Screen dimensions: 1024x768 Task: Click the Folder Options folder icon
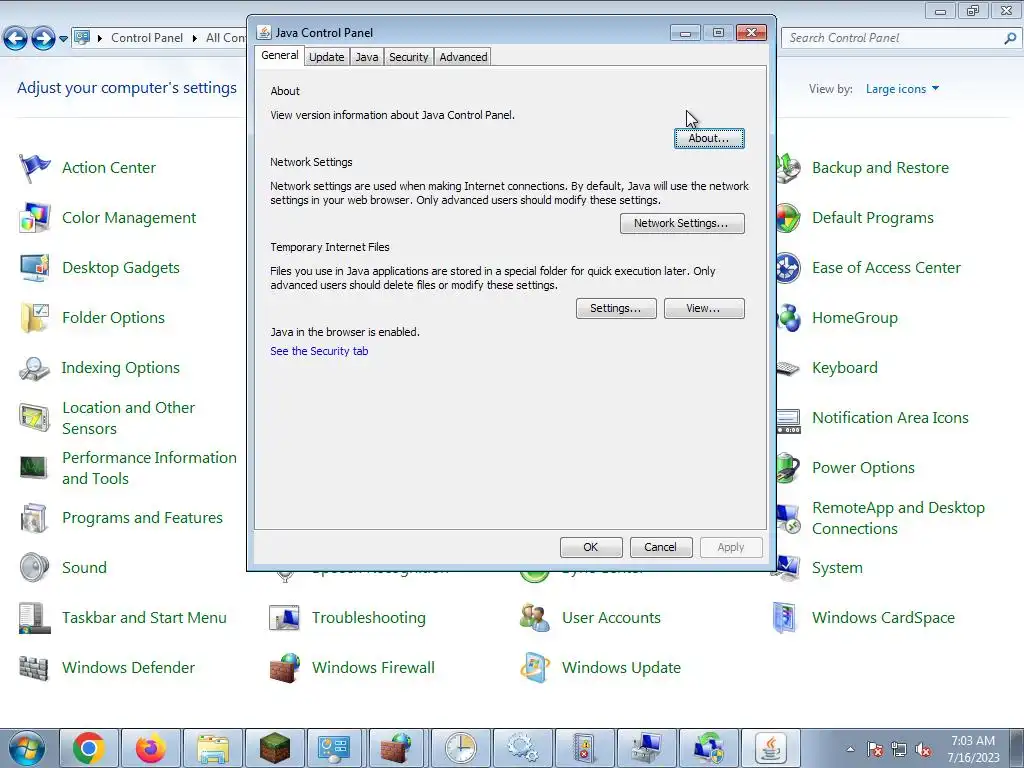coord(34,318)
